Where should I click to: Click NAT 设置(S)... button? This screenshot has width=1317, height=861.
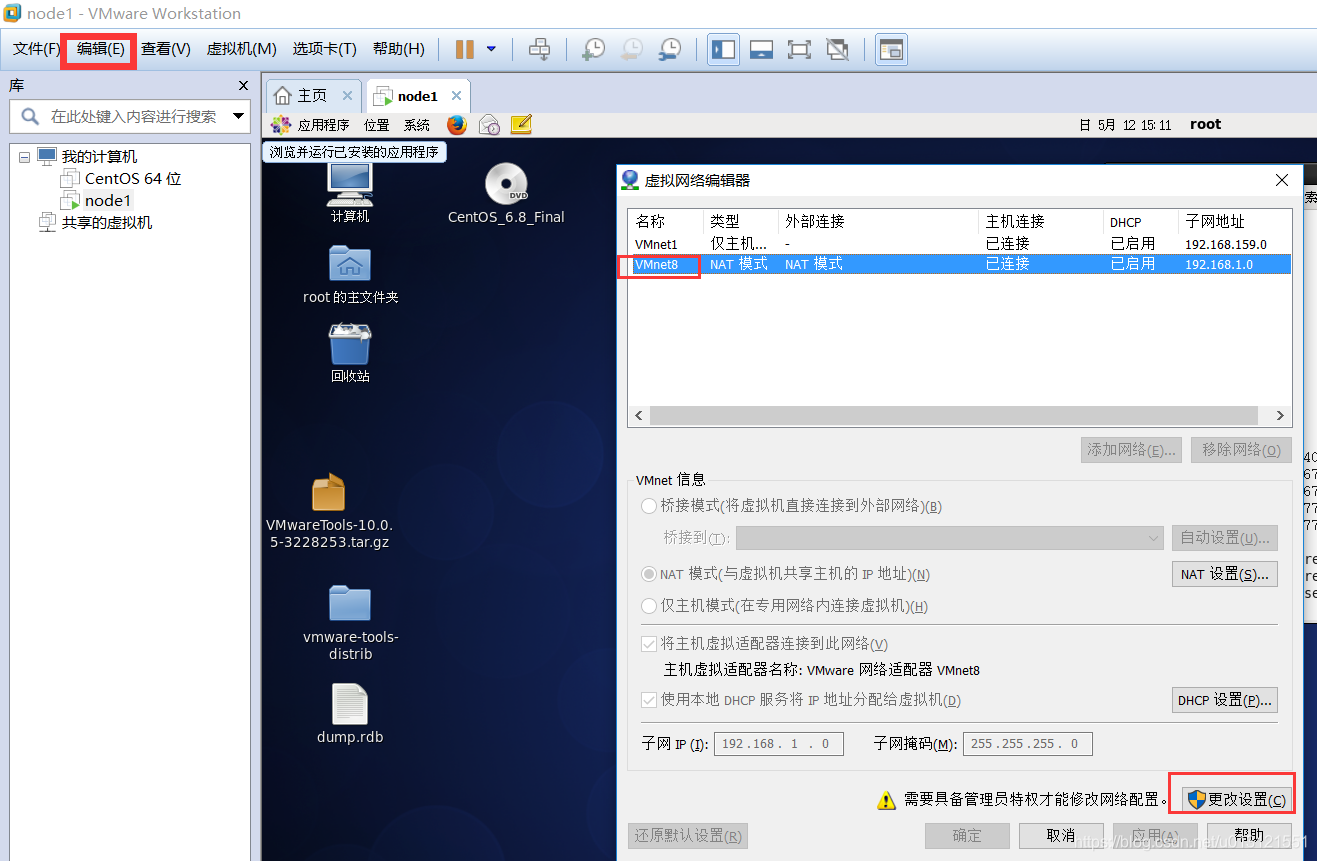(1225, 574)
